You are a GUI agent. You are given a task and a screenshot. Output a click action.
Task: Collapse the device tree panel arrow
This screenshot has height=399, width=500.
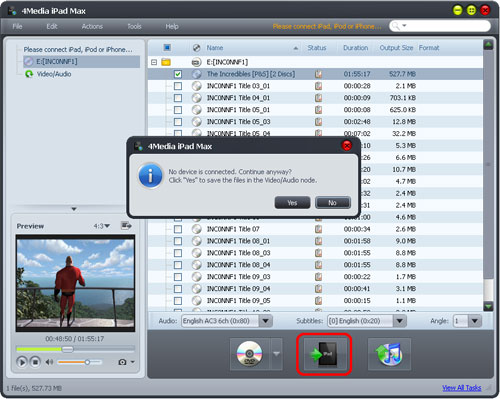click(x=74, y=209)
